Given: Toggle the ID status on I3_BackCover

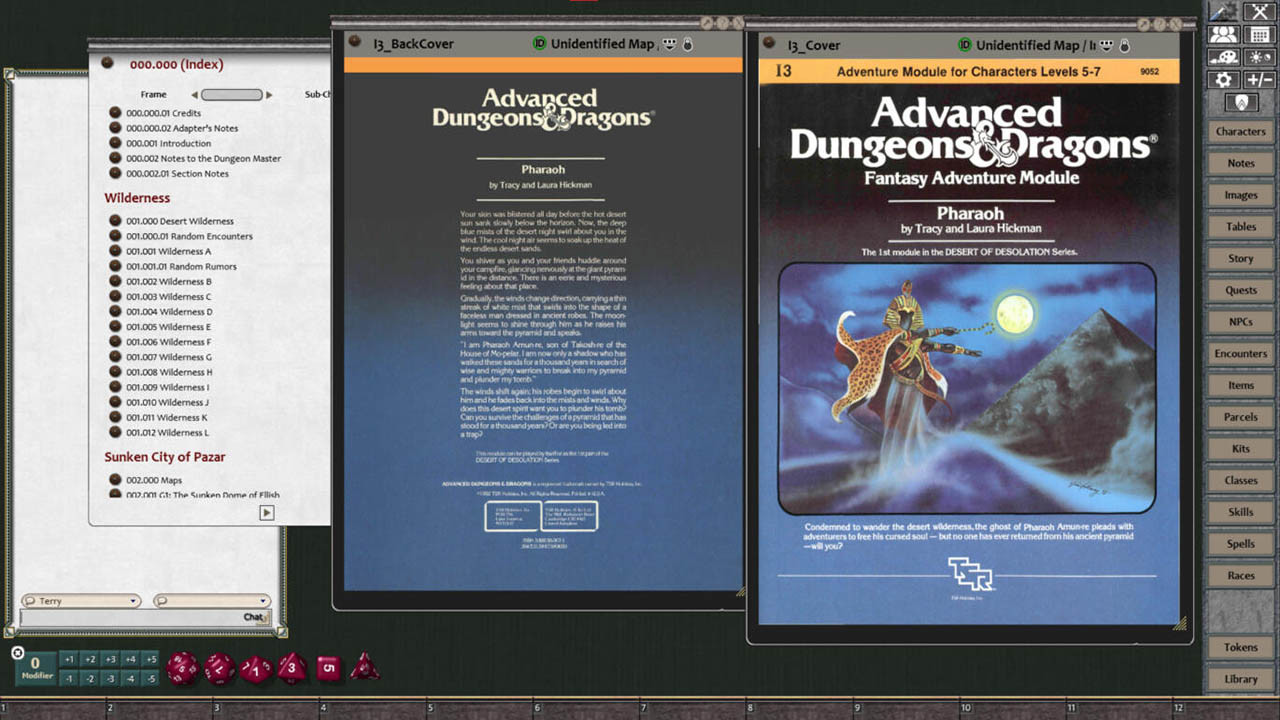Looking at the screenshot, I should coord(540,44).
